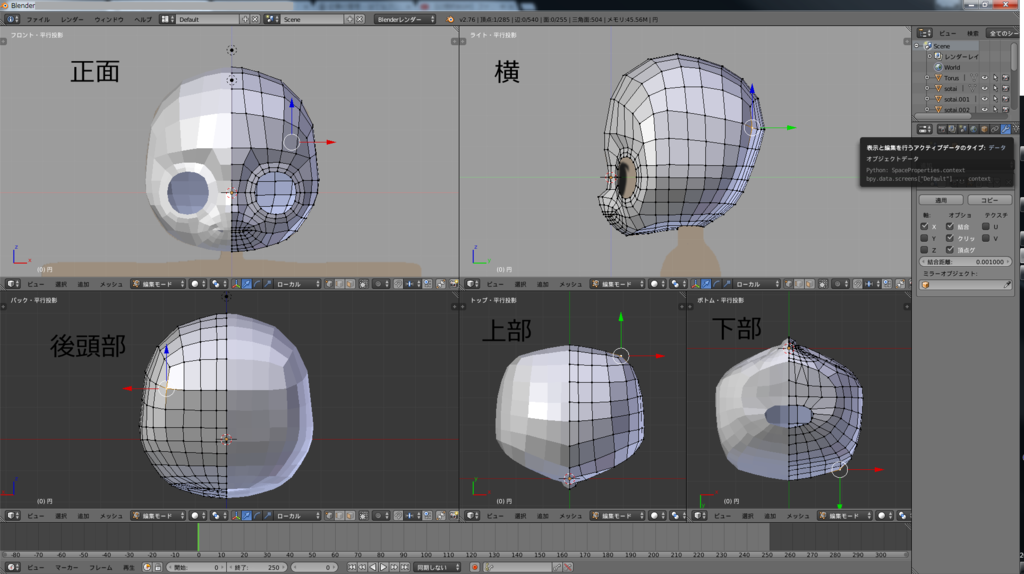Screen dimensions: 1024x574
Task: Expand the レンダーレイヤー entry
Action: point(929,56)
